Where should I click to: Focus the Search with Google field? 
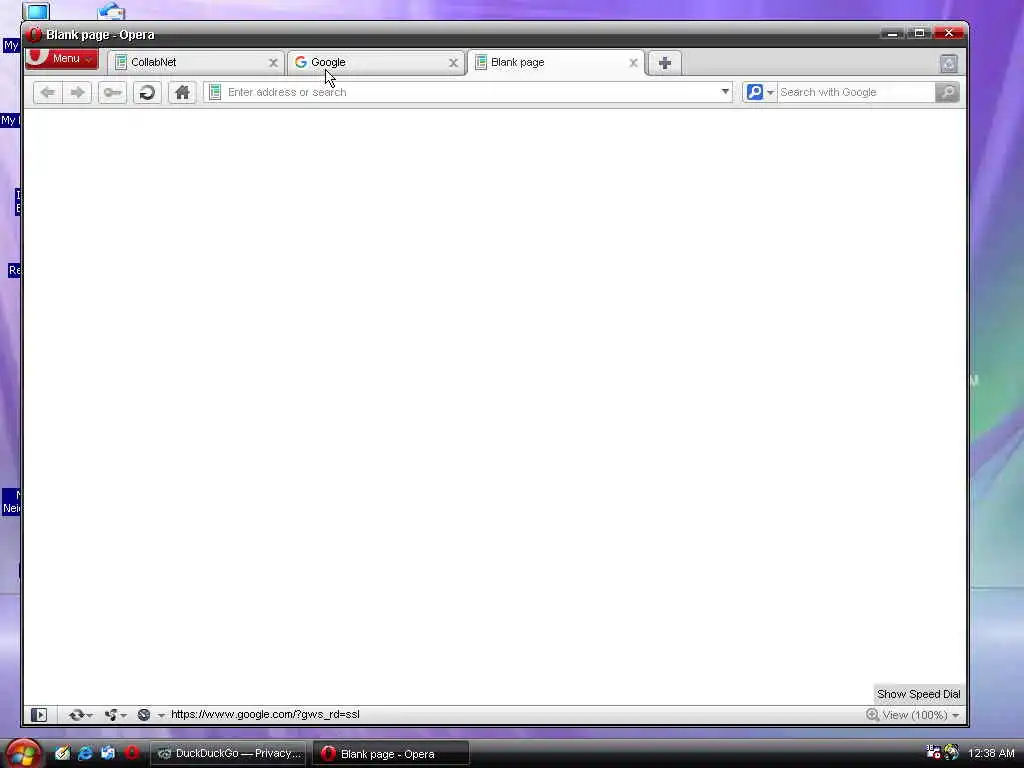(x=856, y=92)
